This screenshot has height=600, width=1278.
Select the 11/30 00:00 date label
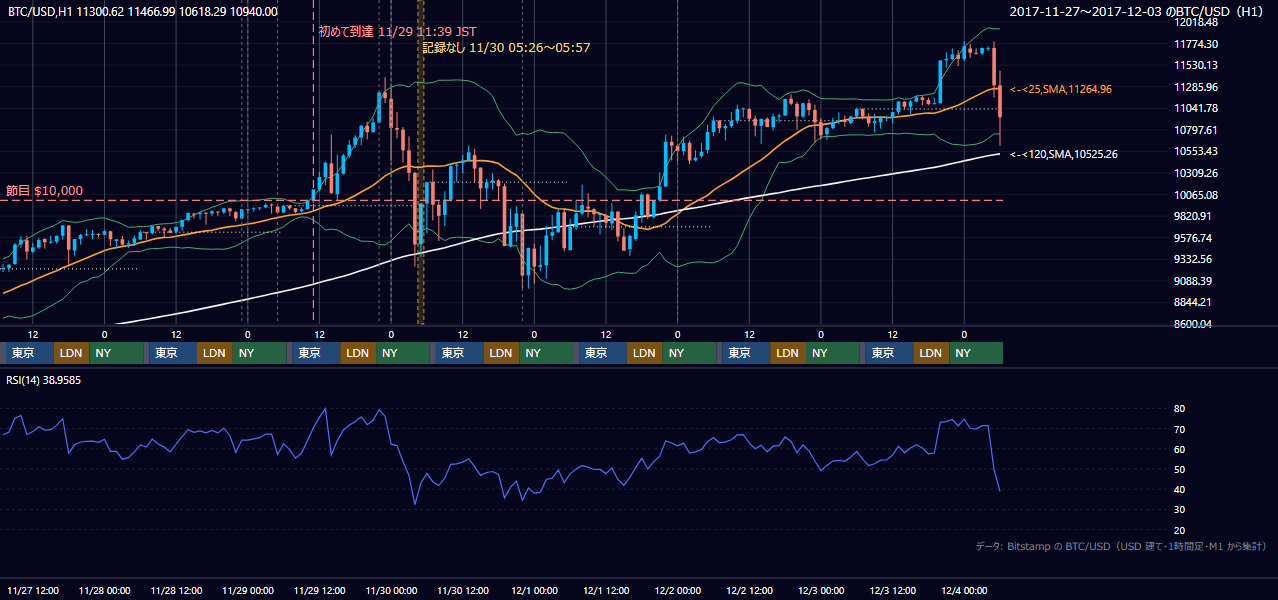[x=391, y=590]
